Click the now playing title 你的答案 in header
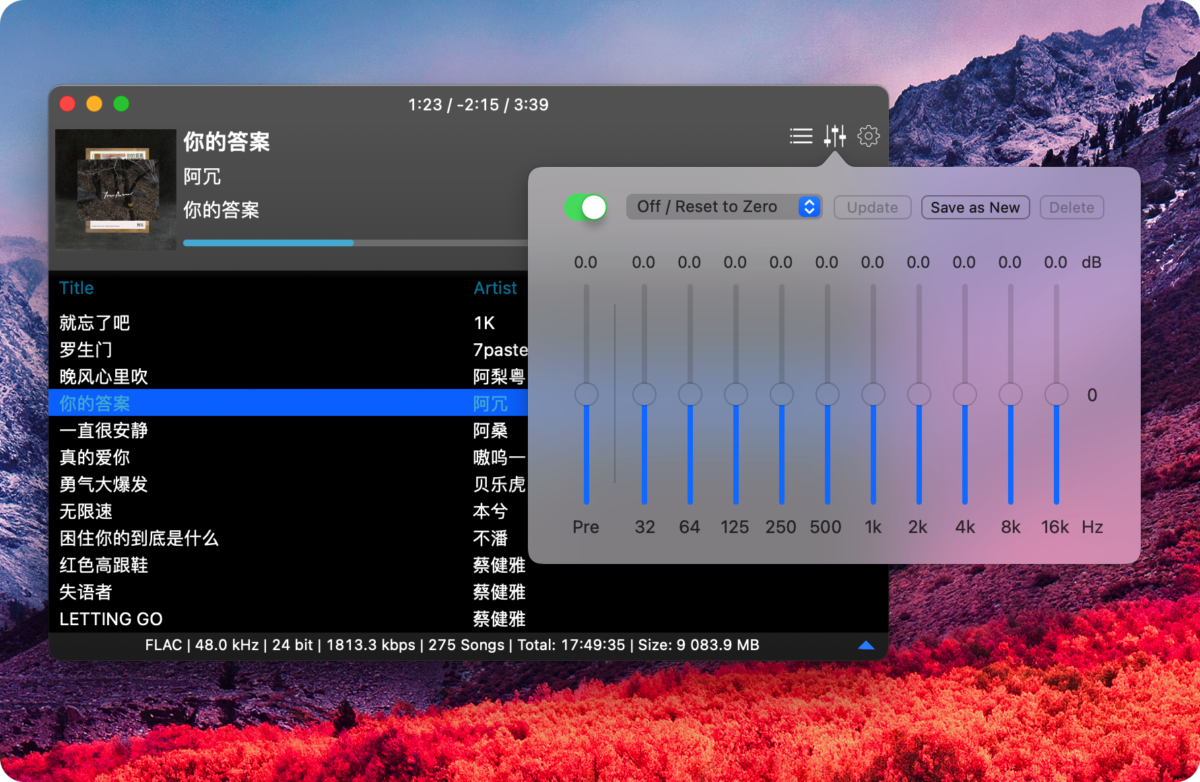This screenshot has height=782, width=1200. tap(227, 142)
